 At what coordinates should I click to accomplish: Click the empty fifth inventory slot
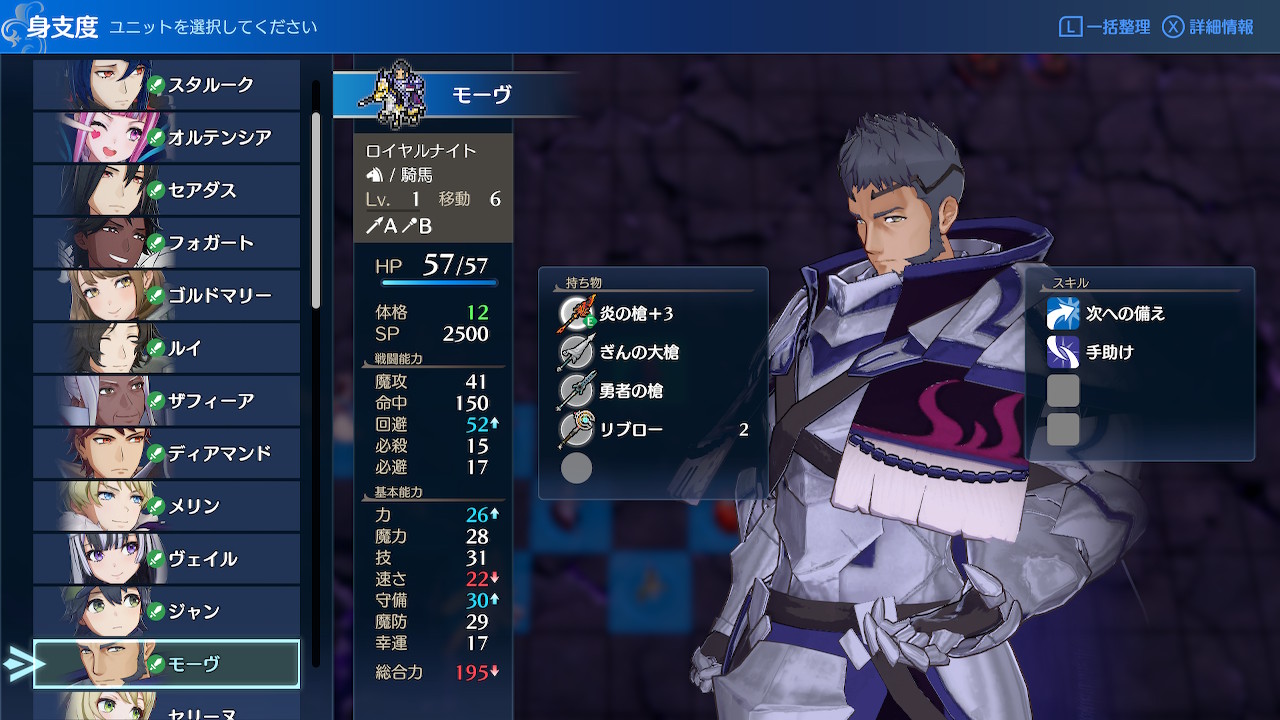[x=576, y=468]
